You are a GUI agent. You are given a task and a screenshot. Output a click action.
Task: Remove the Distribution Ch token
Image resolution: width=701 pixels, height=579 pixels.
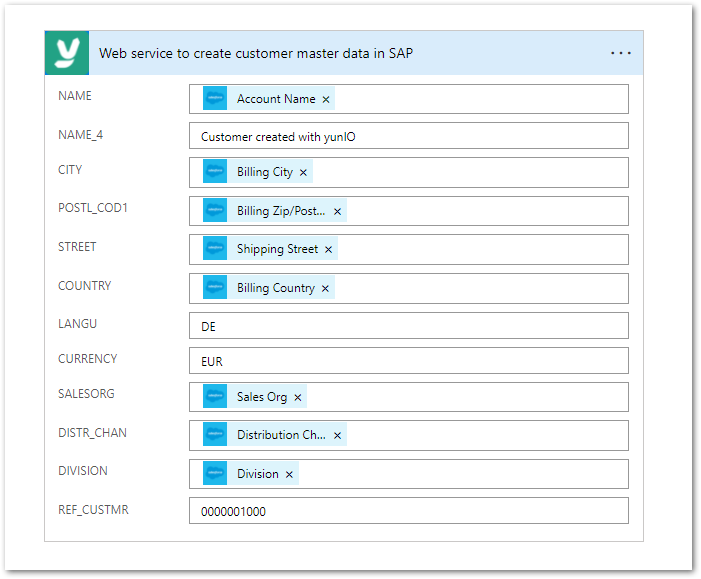[338, 435]
